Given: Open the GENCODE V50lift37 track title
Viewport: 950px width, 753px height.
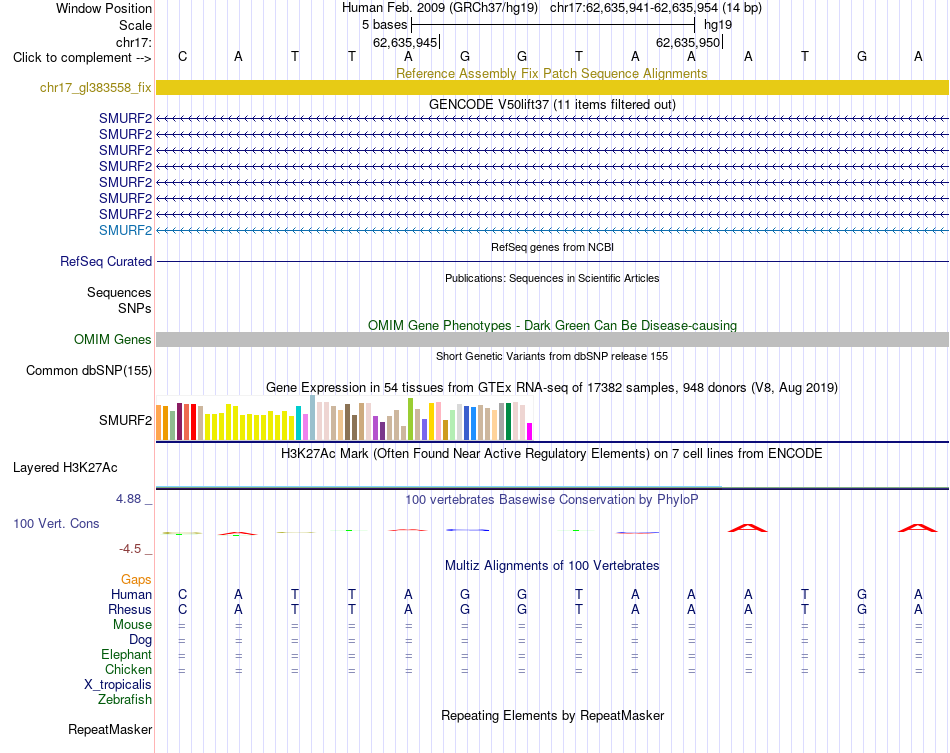Looking at the screenshot, I should (x=552, y=104).
